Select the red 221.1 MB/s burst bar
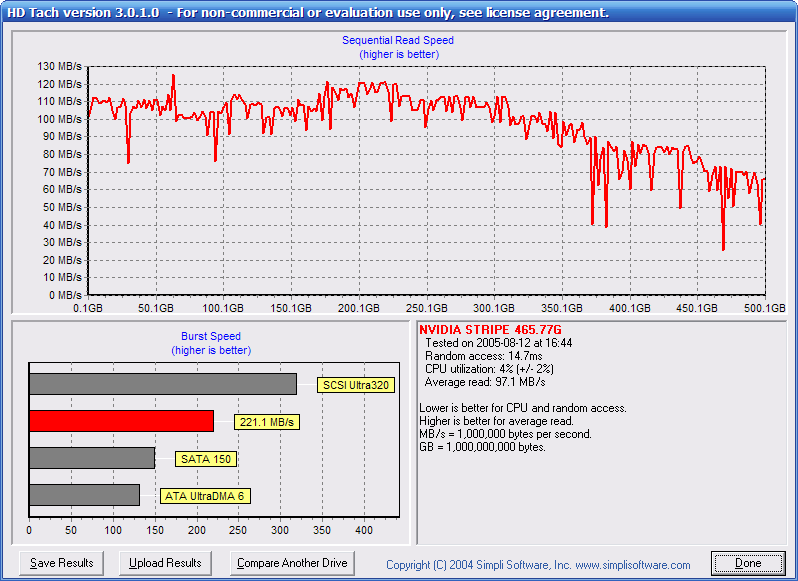The width and height of the screenshot is (798, 581). (x=121, y=421)
